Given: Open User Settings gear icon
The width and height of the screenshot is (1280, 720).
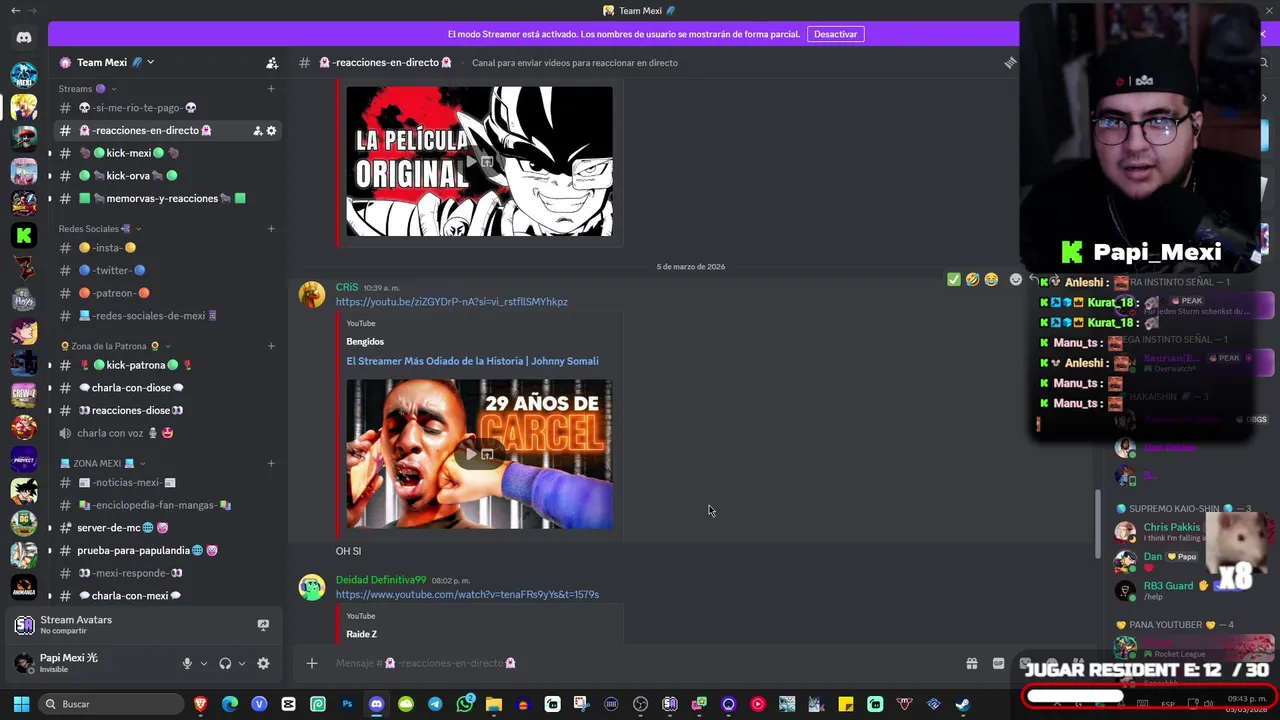Looking at the screenshot, I should pyautogui.click(x=263, y=663).
